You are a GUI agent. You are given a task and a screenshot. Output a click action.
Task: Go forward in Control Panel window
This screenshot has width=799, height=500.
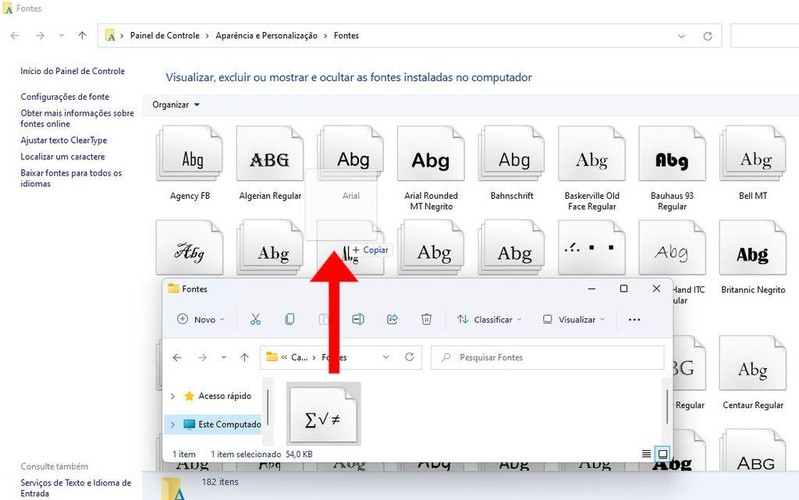[40, 36]
